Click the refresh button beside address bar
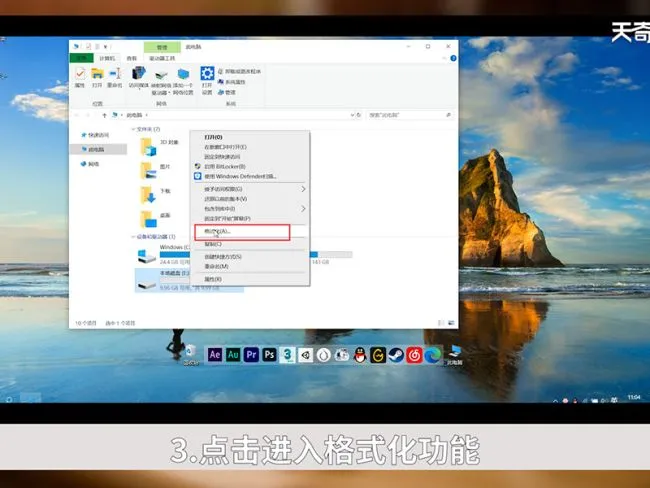The width and height of the screenshot is (650, 488). click(x=359, y=115)
